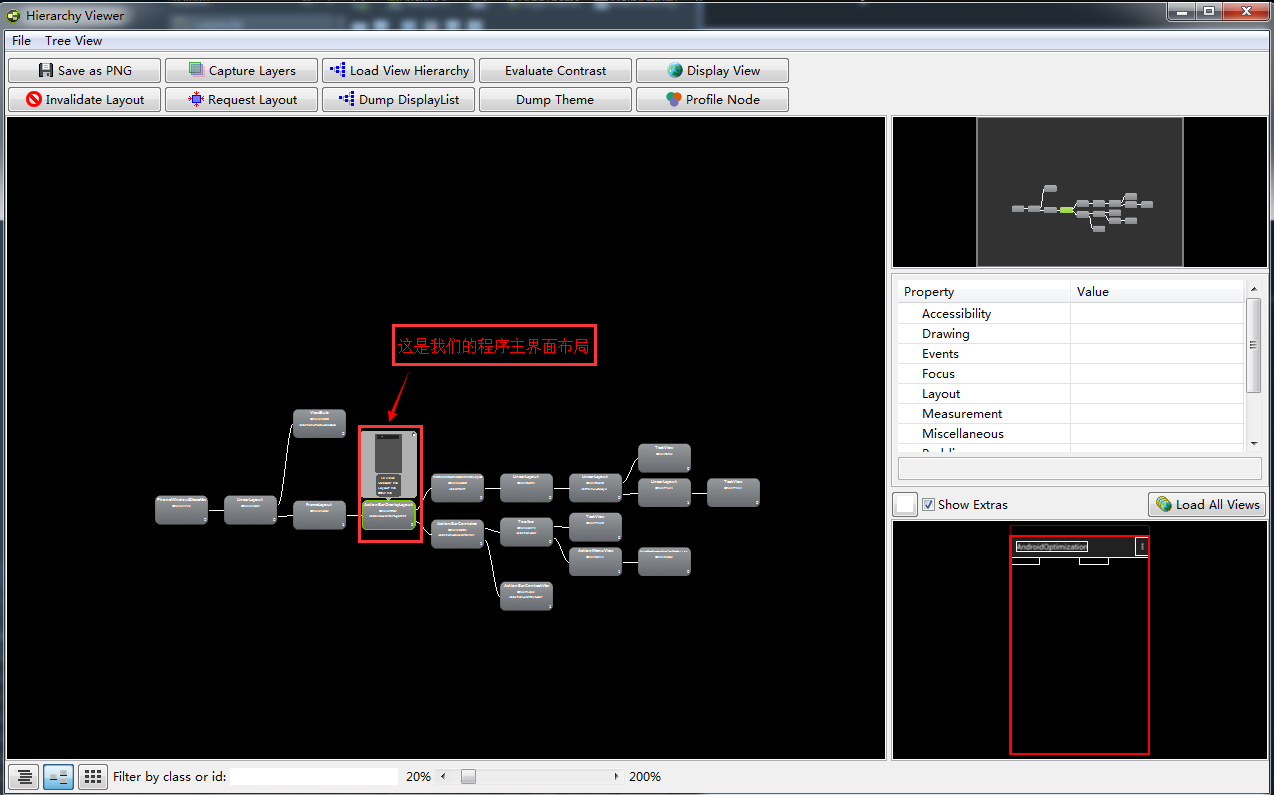Select TextView node connected to Toolbar

595,527
